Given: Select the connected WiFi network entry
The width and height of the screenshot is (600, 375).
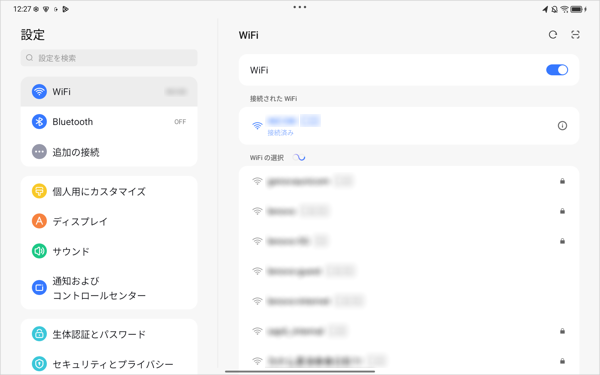Looking at the screenshot, I should (x=409, y=126).
